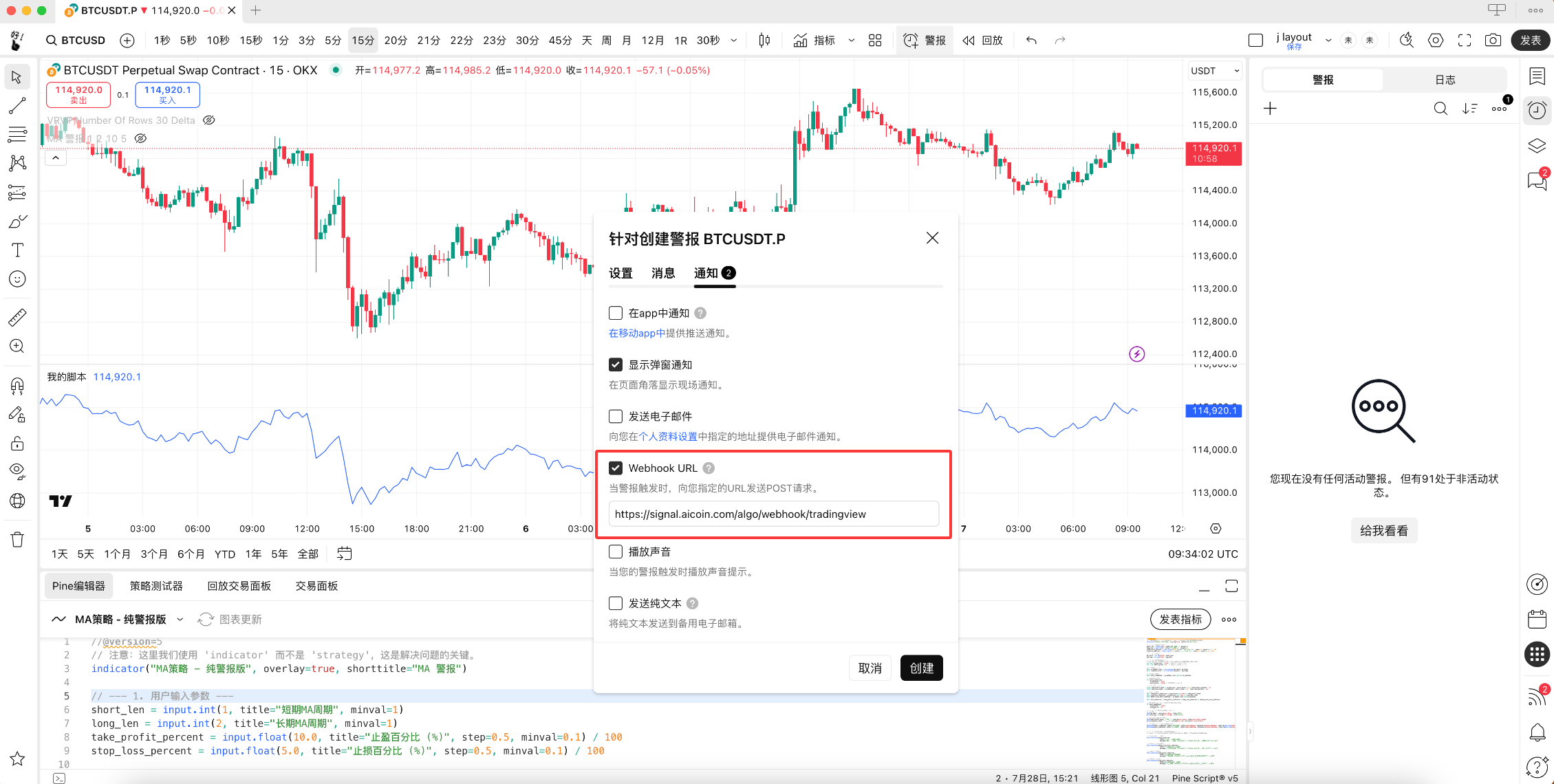Screen dimensions: 1554x784
Task: Switch to 日志 tab in alerts panel
Action: click(x=1445, y=80)
